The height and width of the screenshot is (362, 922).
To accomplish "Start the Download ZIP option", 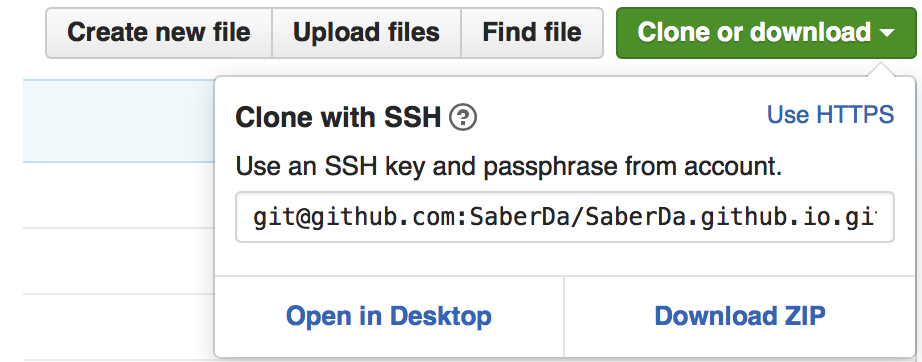I will point(740,316).
